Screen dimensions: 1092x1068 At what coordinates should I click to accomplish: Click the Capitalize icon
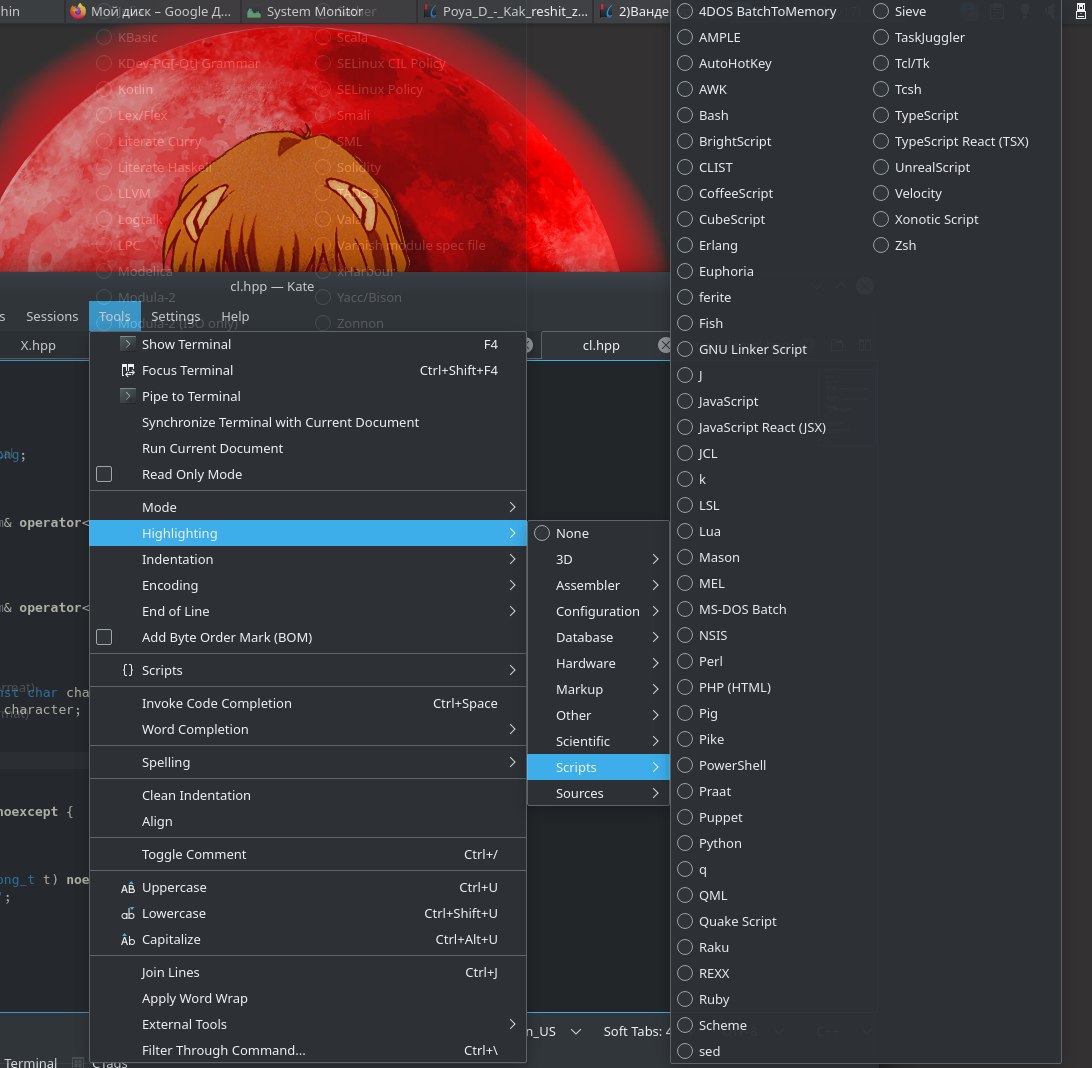[x=127, y=940]
